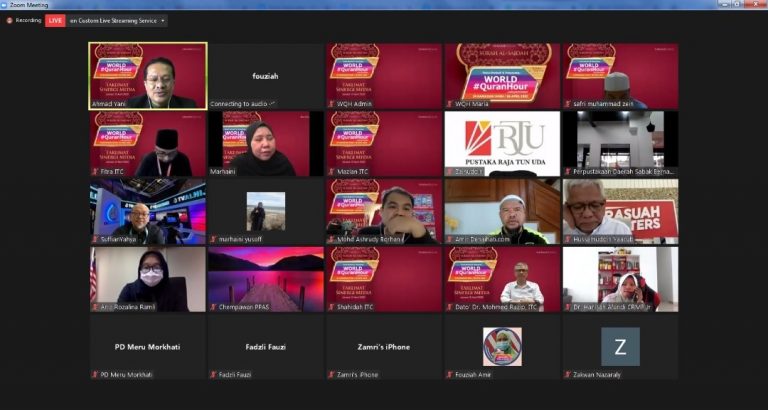
Task: Select the Ahmad Yani active speaker video tile
Action: click(148, 76)
